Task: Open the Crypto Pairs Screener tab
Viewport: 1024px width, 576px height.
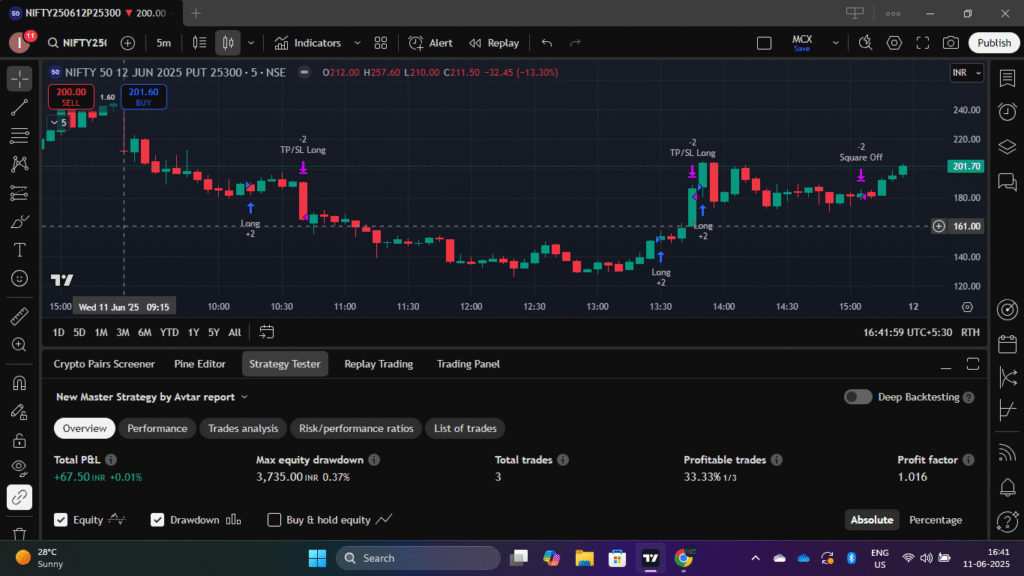Action: 104,364
